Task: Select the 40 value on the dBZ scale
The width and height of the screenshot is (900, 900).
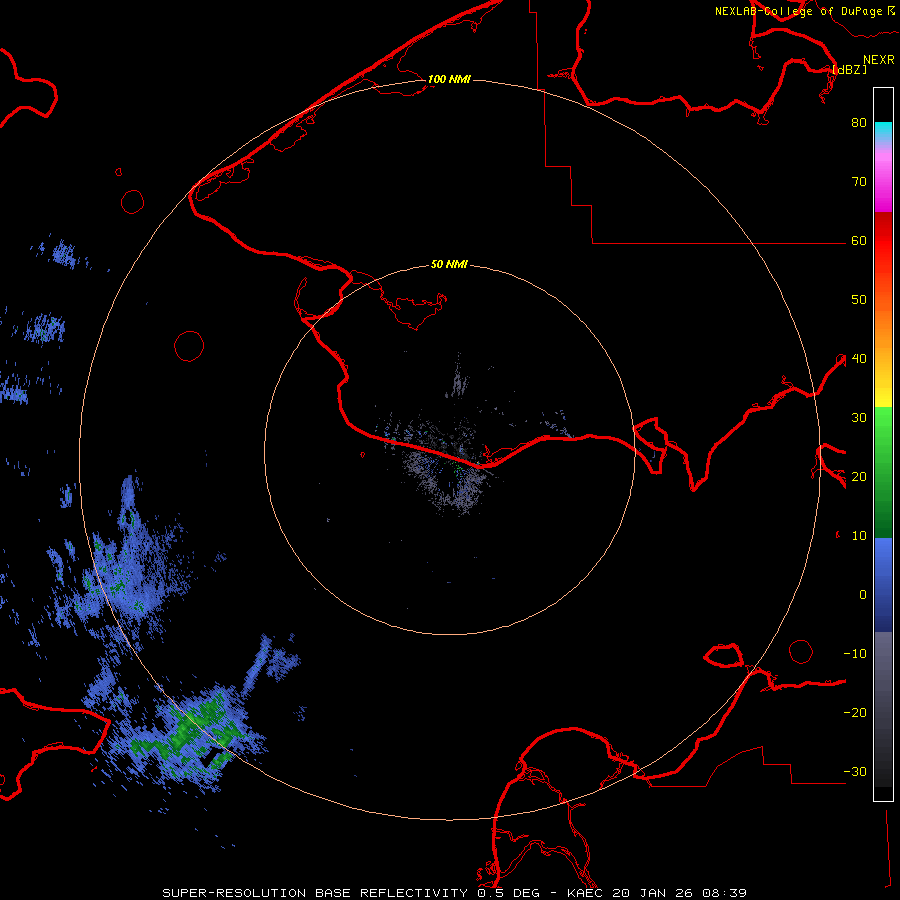Action: pos(859,359)
